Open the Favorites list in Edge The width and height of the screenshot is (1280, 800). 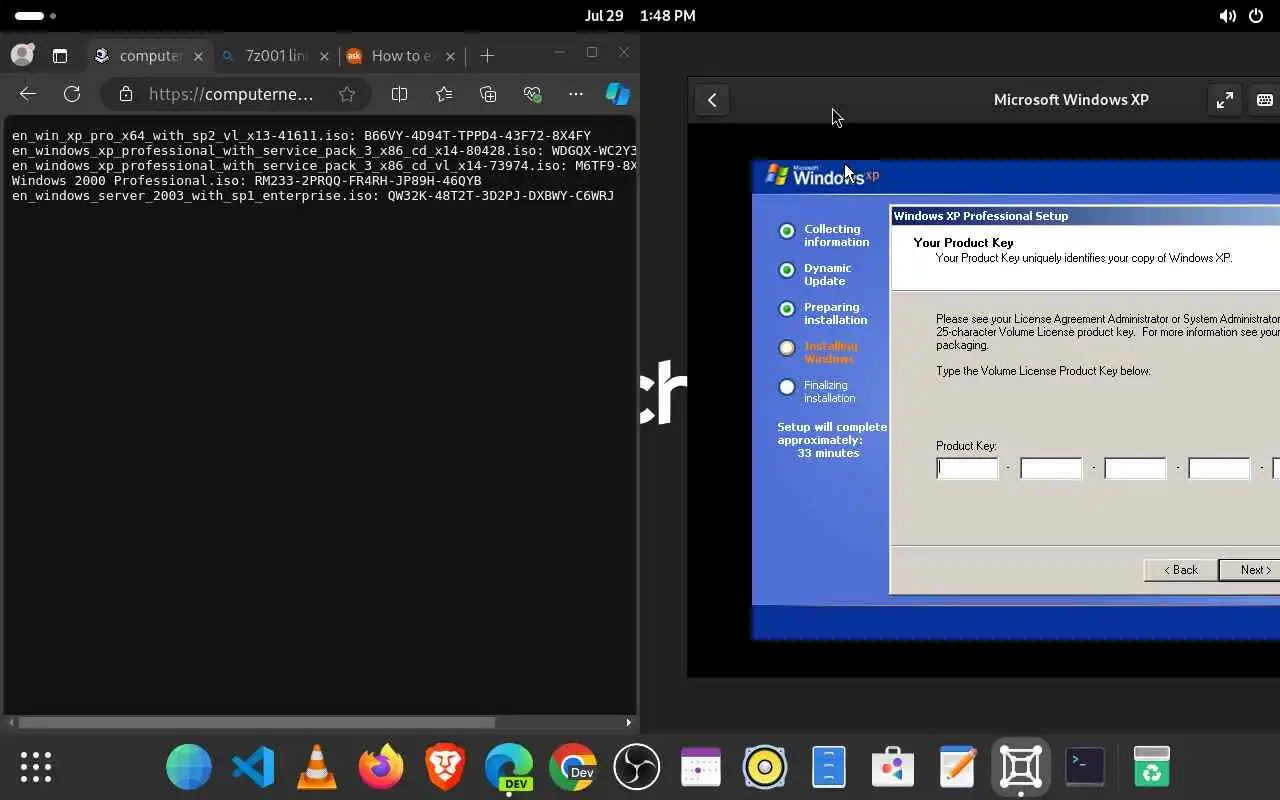pos(444,94)
